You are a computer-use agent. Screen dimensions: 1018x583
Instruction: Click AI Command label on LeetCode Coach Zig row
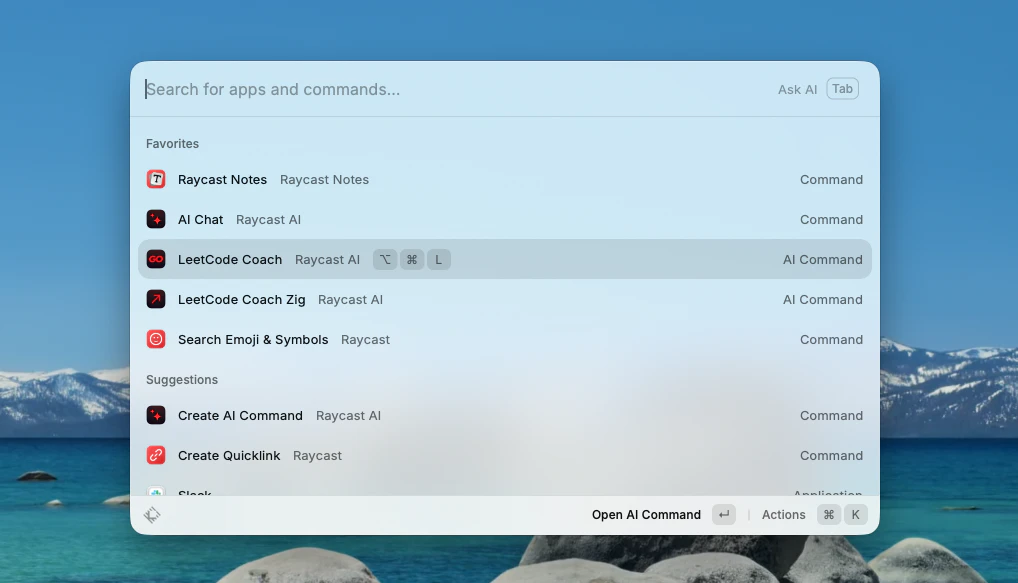[823, 299]
